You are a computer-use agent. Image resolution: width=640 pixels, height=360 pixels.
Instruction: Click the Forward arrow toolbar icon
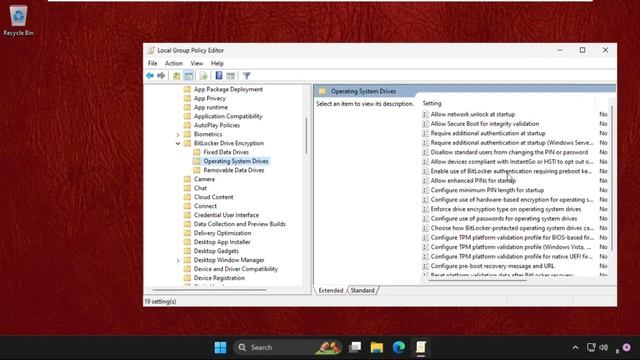[161, 76]
